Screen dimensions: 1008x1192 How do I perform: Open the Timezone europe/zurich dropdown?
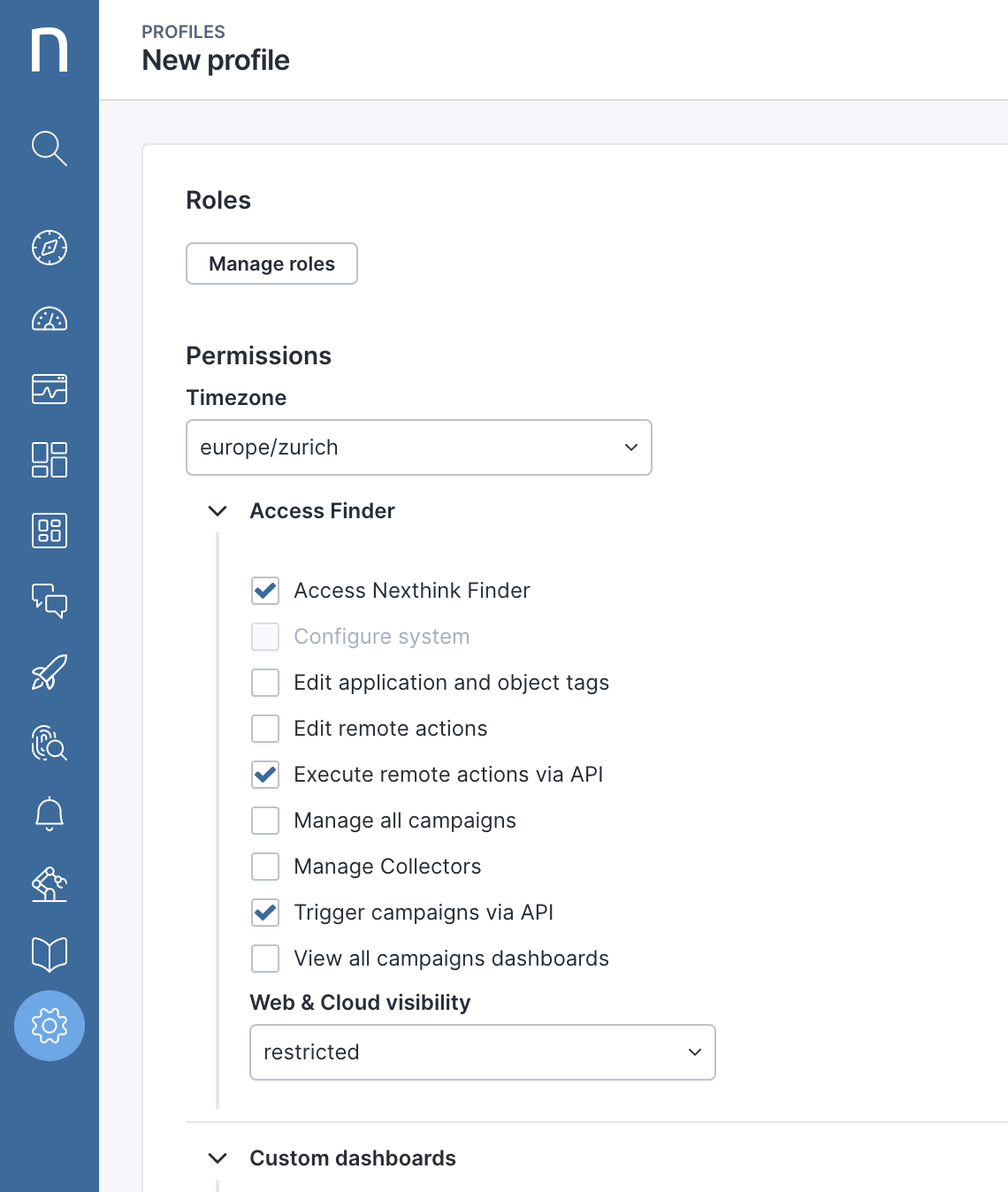418,447
